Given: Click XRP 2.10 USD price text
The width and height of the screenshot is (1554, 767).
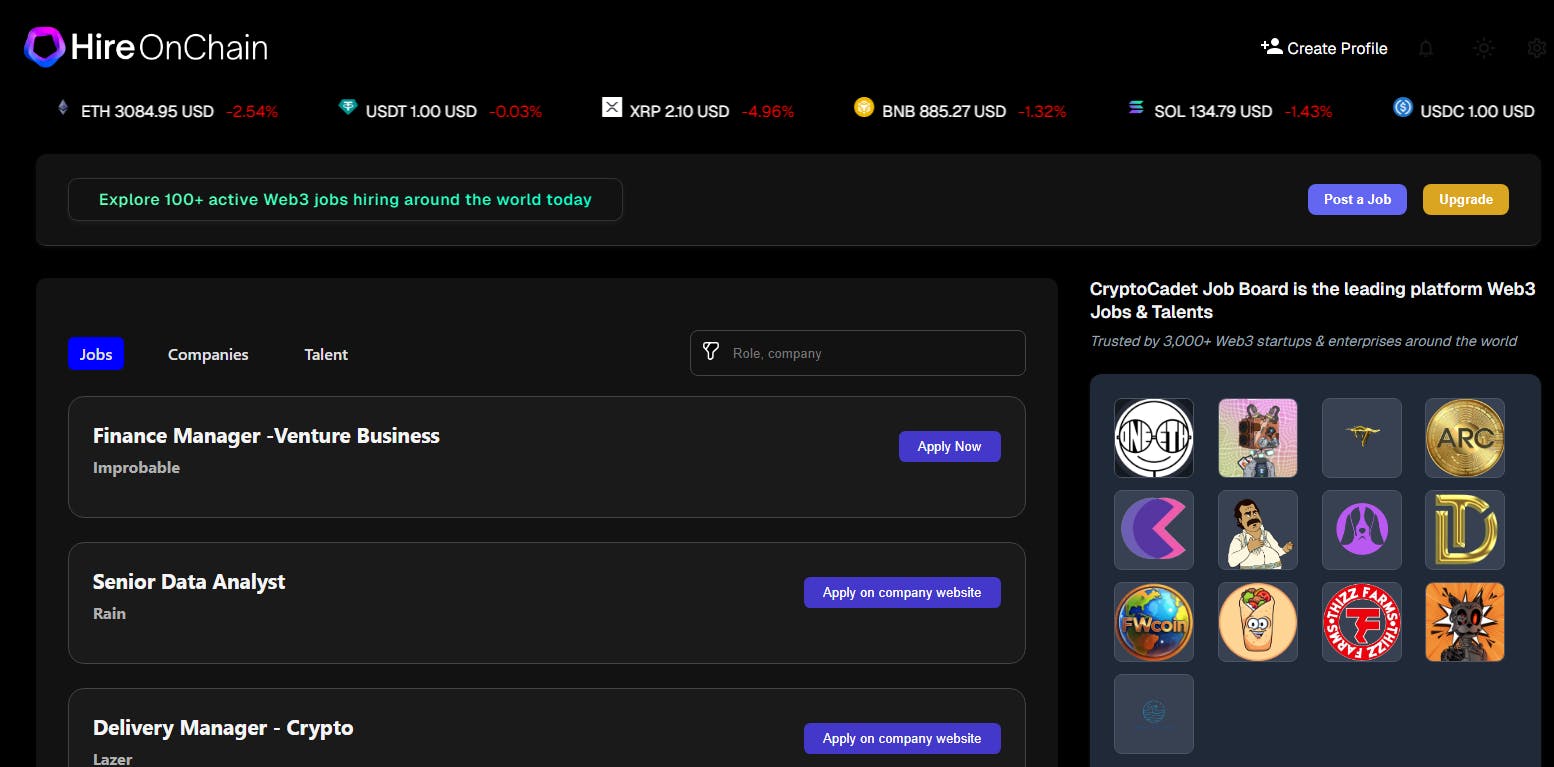Looking at the screenshot, I should point(679,111).
